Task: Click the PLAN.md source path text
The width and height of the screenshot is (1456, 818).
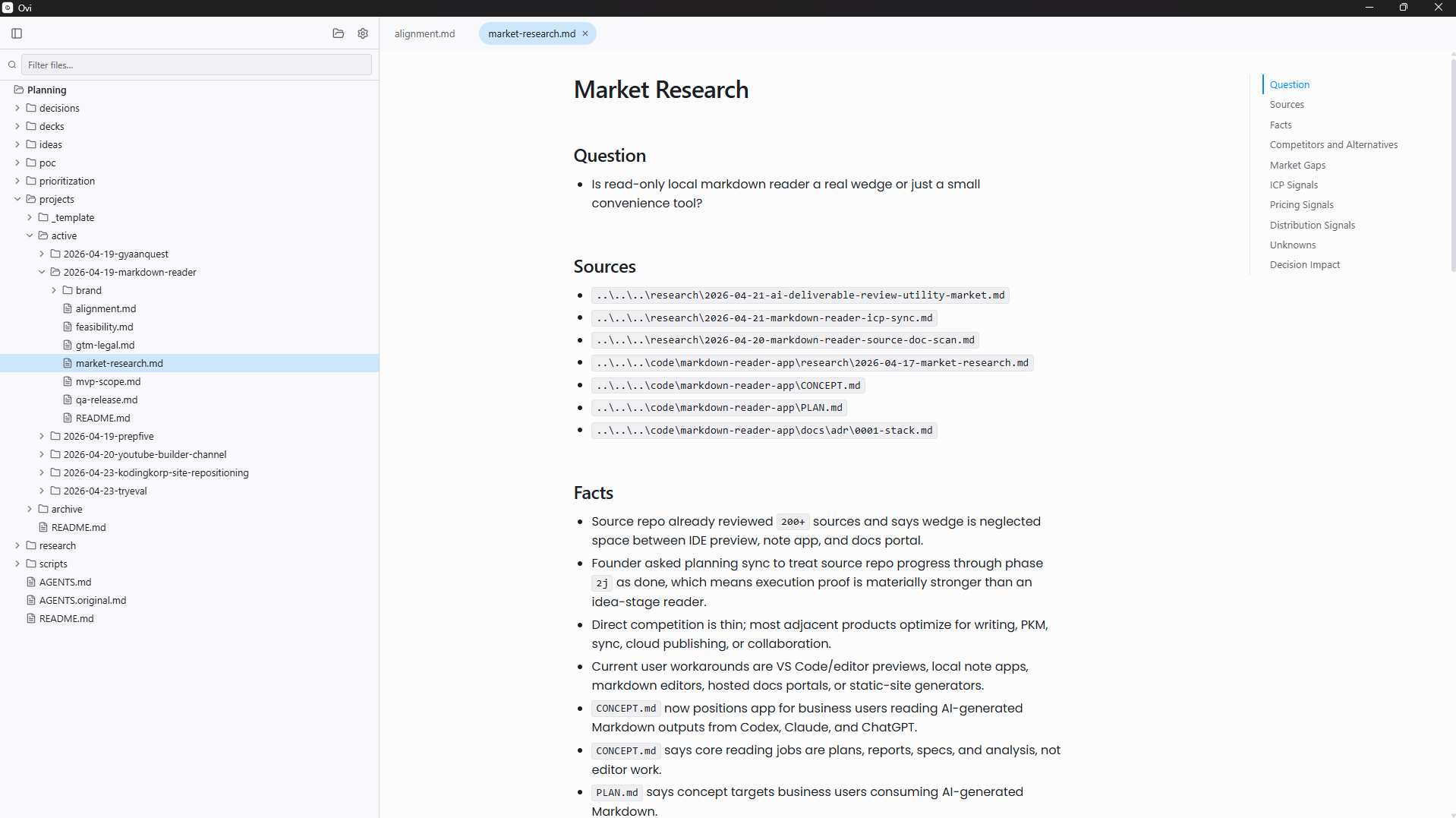Action: pyautogui.click(x=719, y=408)
